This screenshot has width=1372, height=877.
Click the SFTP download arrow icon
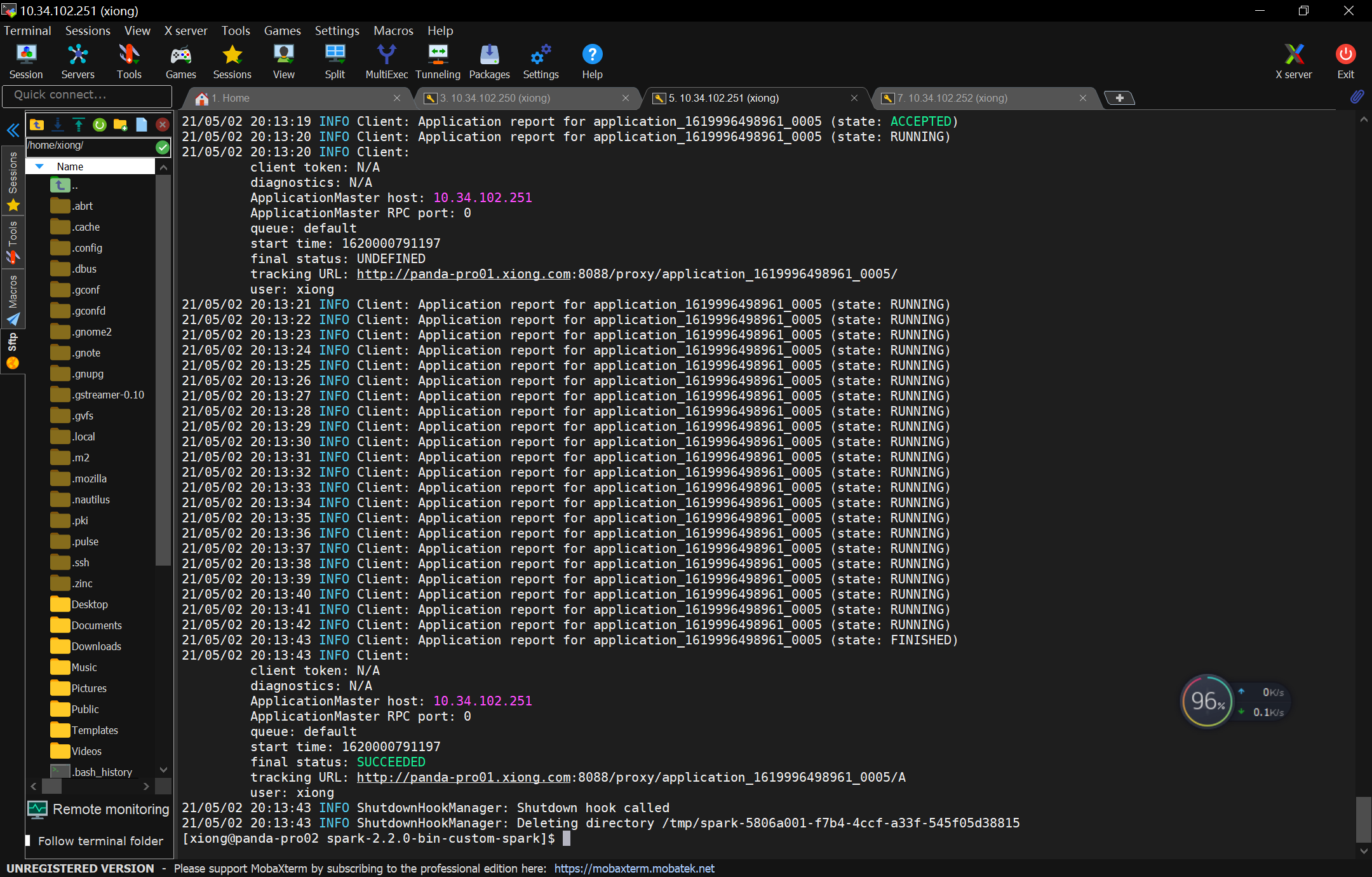[x=58, y=125]
